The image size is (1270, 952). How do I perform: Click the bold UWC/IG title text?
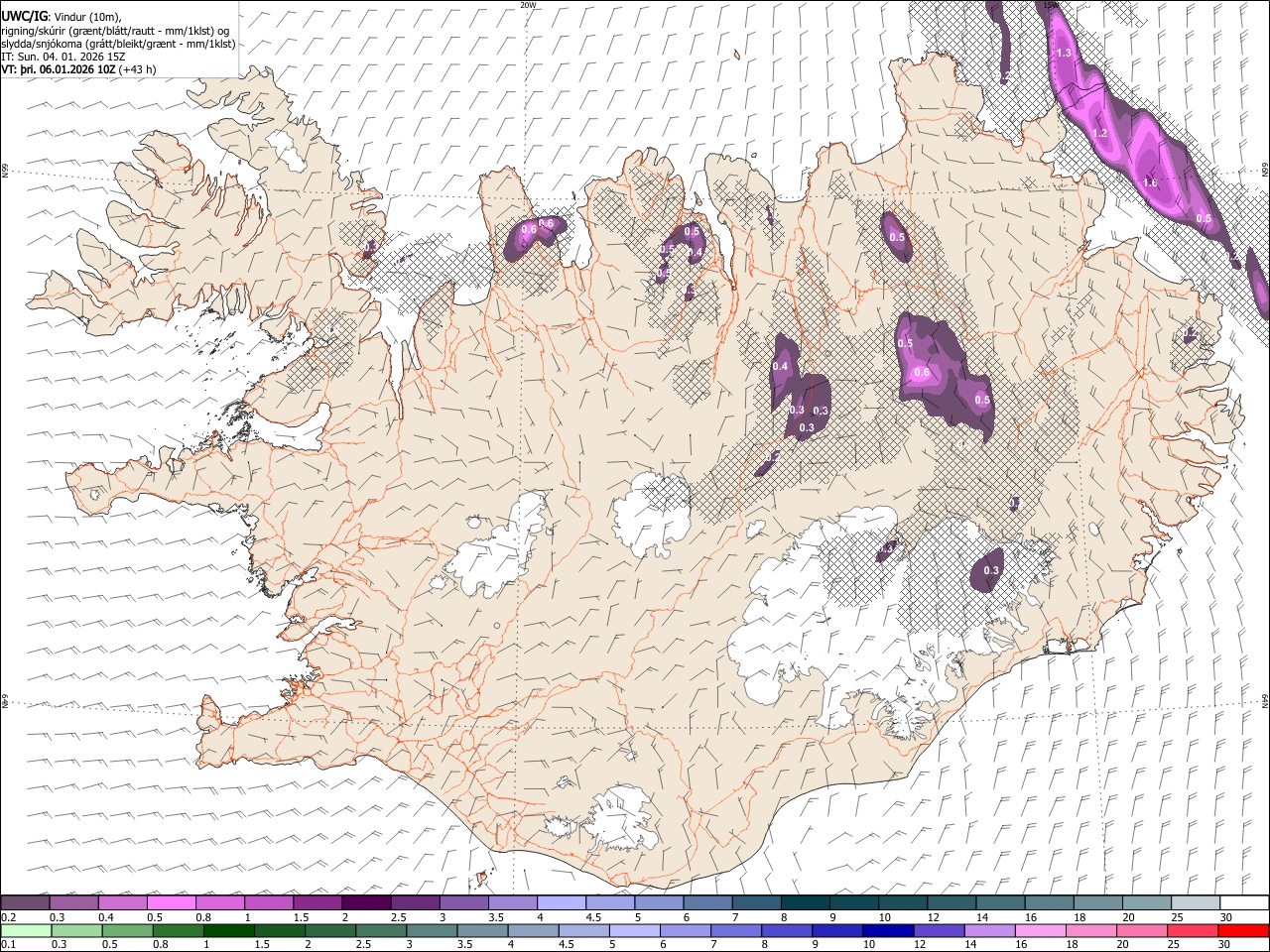tap(24, 17)
